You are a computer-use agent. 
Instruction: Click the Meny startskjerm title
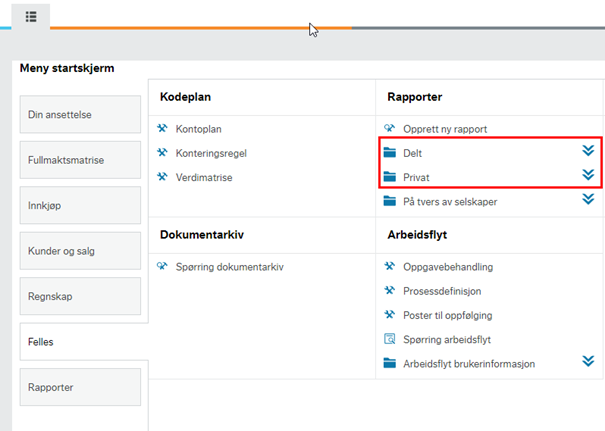[x=67, y=68]
